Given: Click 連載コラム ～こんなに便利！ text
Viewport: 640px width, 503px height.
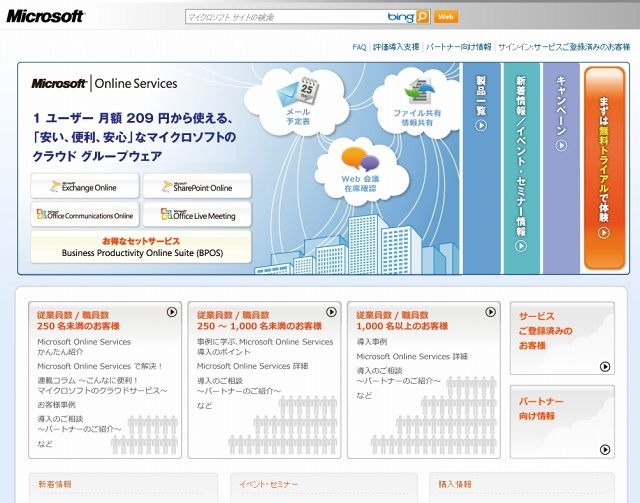Looking at the screenshot, I should [x=102, y=385].
